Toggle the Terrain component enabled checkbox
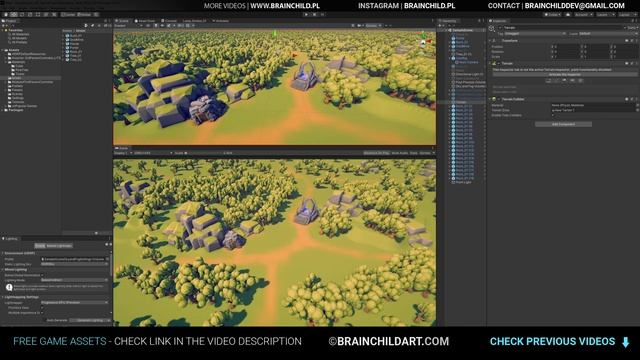Image resolution: width=640 pixels, height=360 pixels. click(499, 64)
